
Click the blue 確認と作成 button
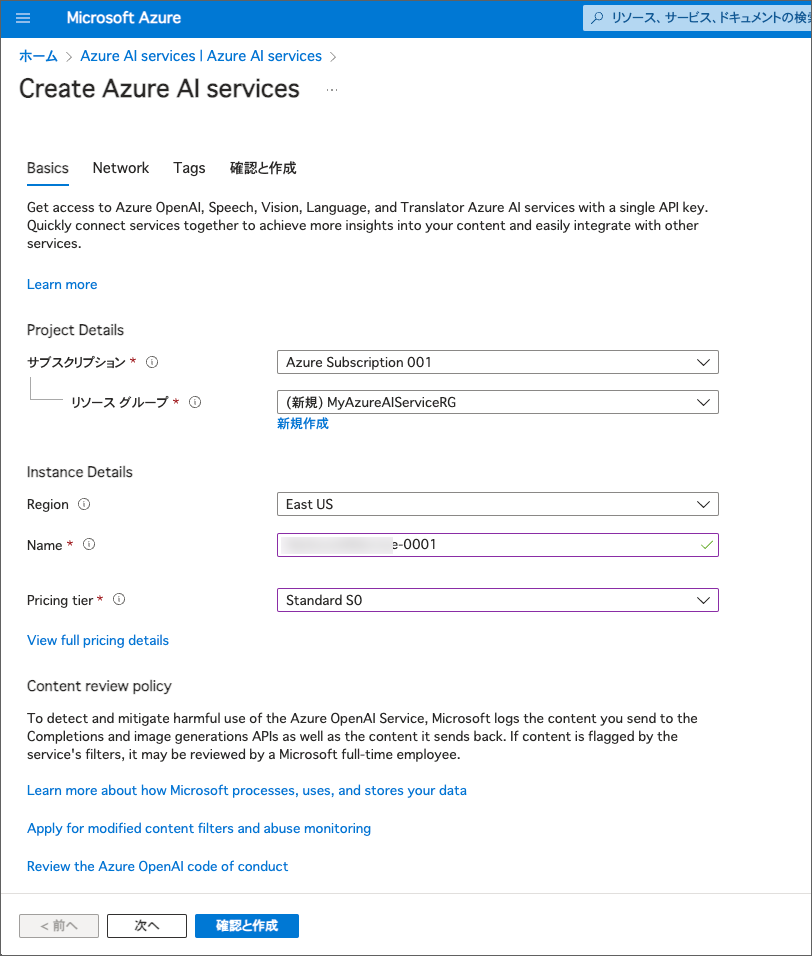click(247, 926)
